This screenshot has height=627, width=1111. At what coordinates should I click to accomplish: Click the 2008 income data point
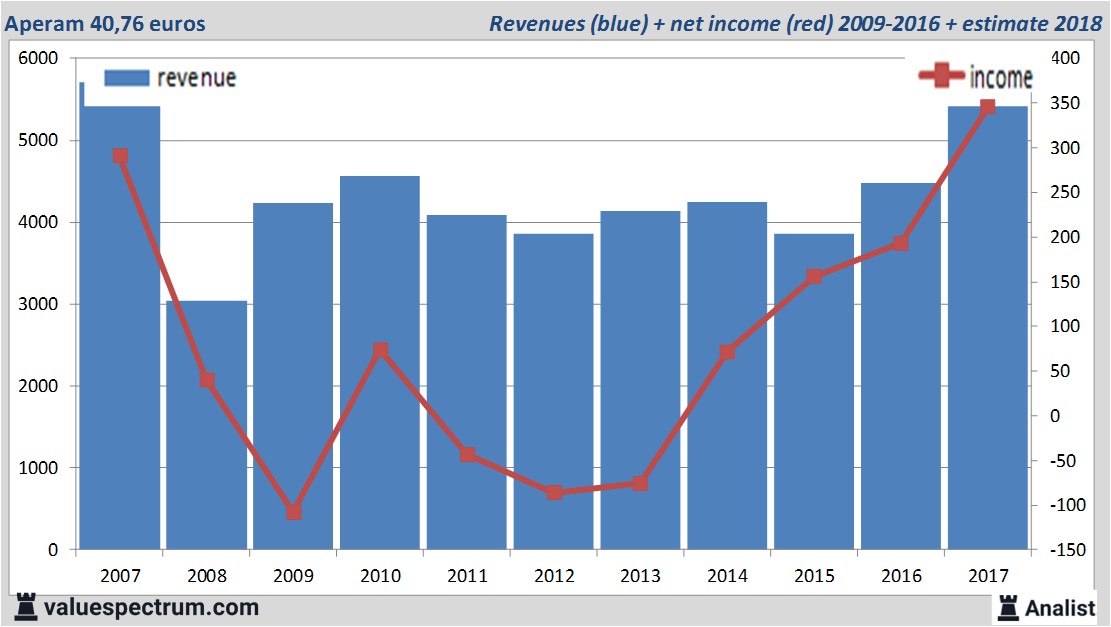[207, 380]
